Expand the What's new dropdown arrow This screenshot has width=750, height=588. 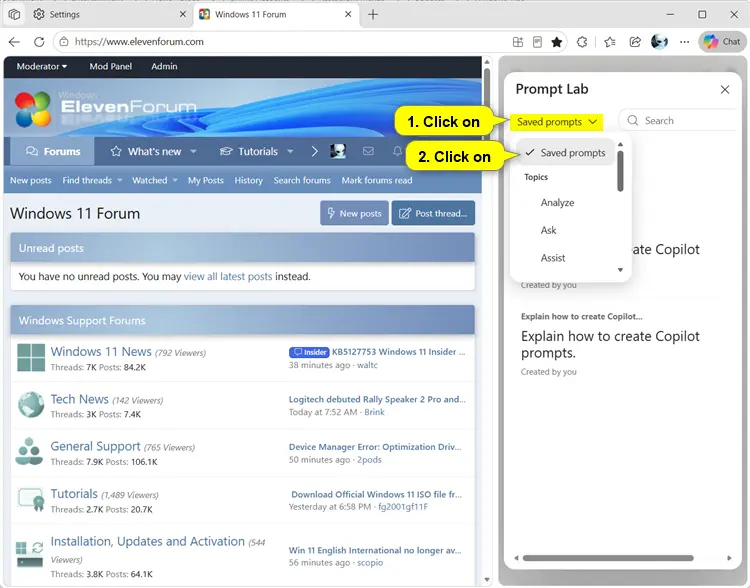(x=194, y=152)
